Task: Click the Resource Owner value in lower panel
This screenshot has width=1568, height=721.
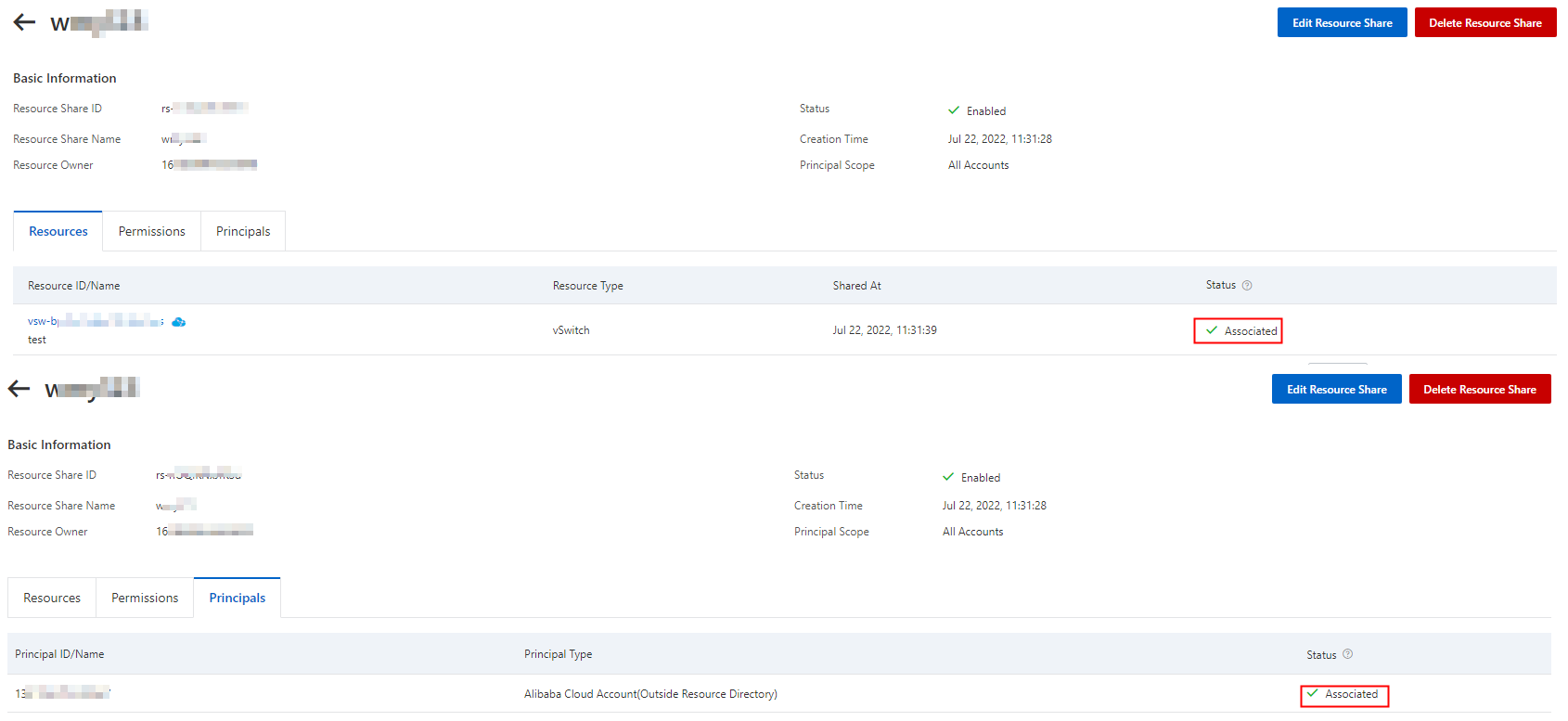Action: coord(204,531)
